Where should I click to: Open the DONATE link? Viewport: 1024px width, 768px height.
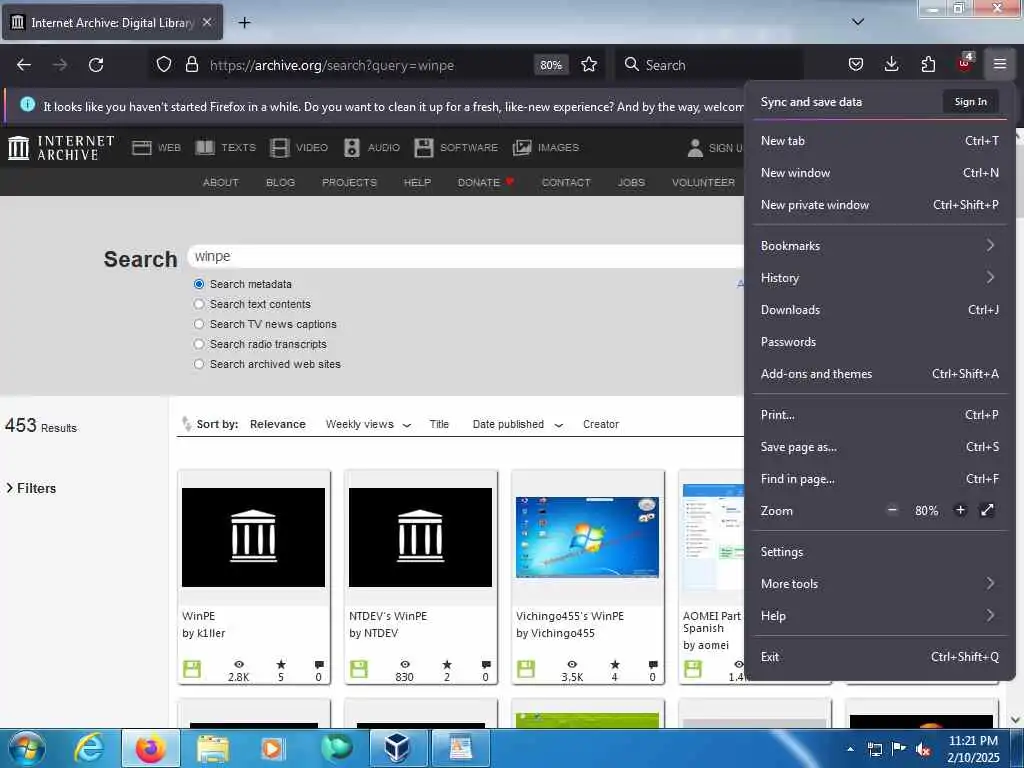coord(486,183)
